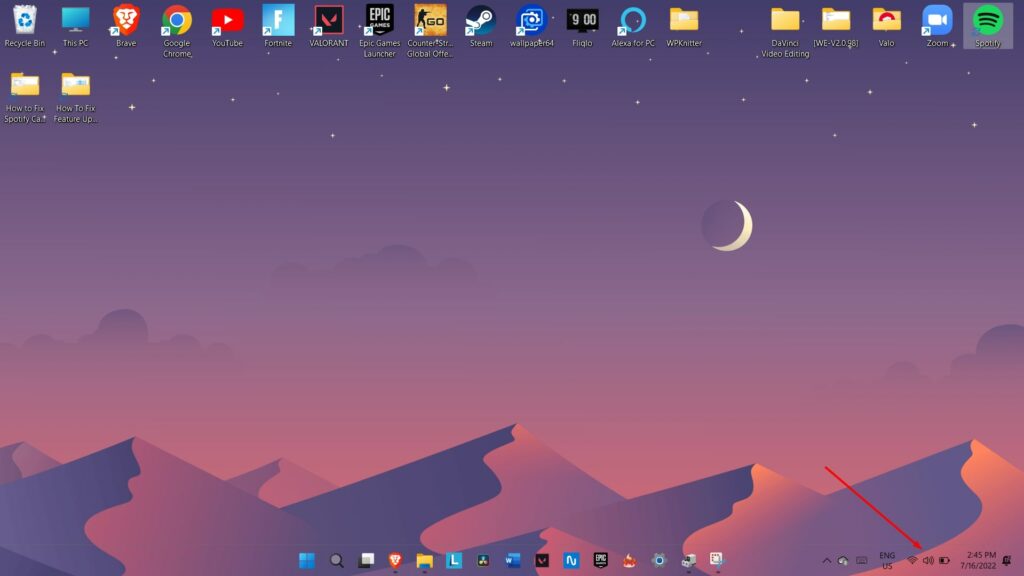Viewport: 1024px width, 576px height.
Task: Open the Wi-Fi network flyout
Action: click(x=912, y=560)
